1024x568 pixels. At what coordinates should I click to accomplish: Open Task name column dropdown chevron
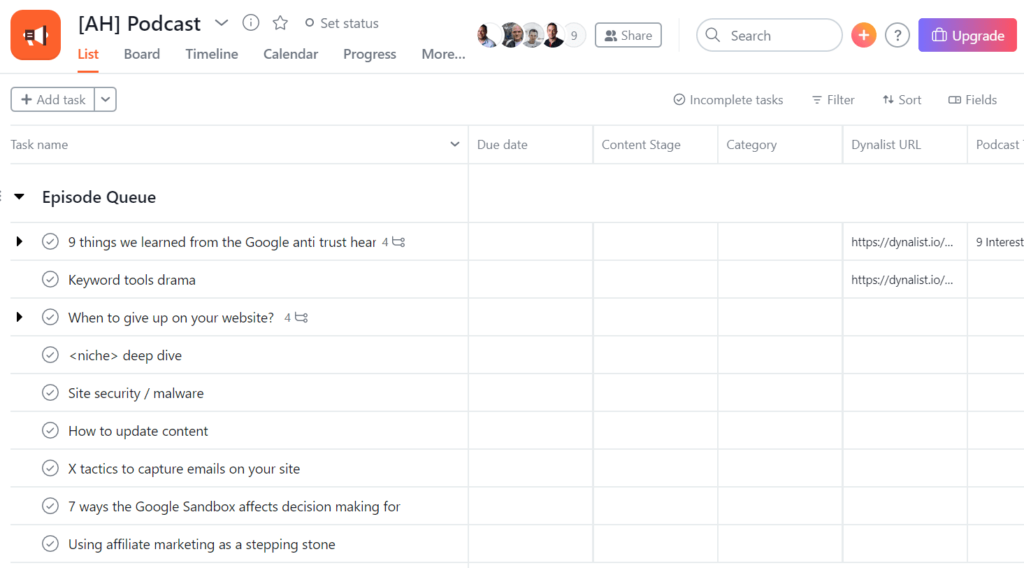pos(455,144)
